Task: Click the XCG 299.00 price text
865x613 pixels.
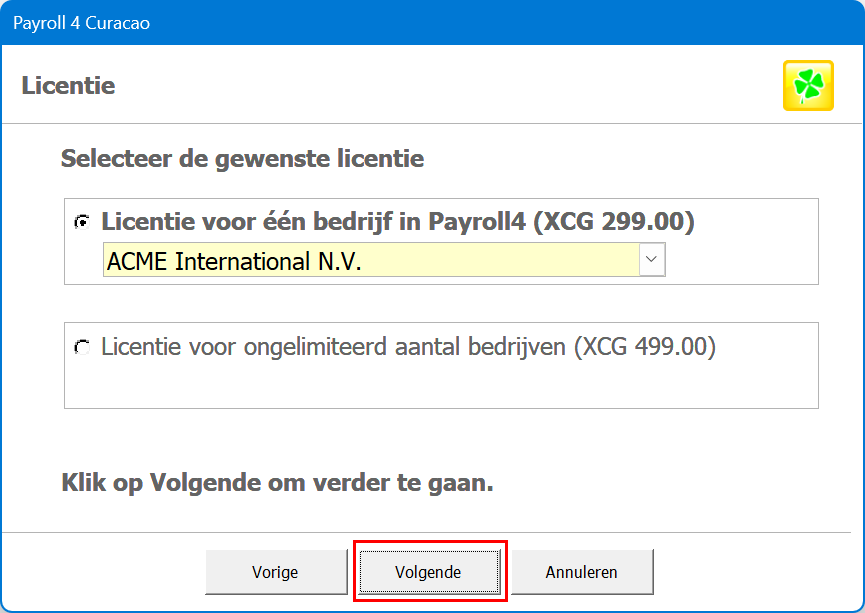Action: [613, 222]
